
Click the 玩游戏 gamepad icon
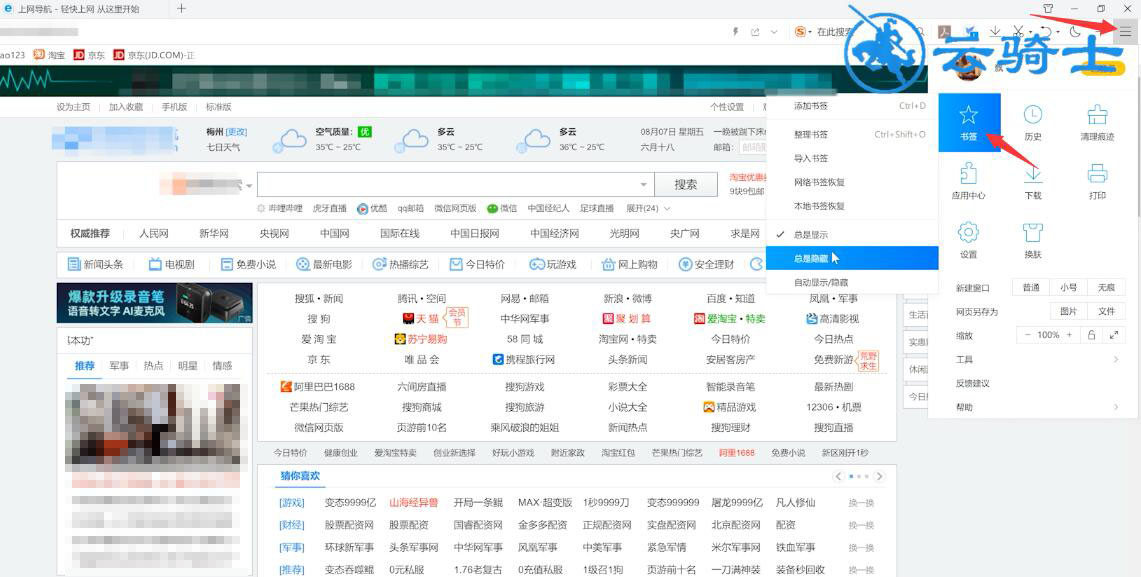(536, 264)
